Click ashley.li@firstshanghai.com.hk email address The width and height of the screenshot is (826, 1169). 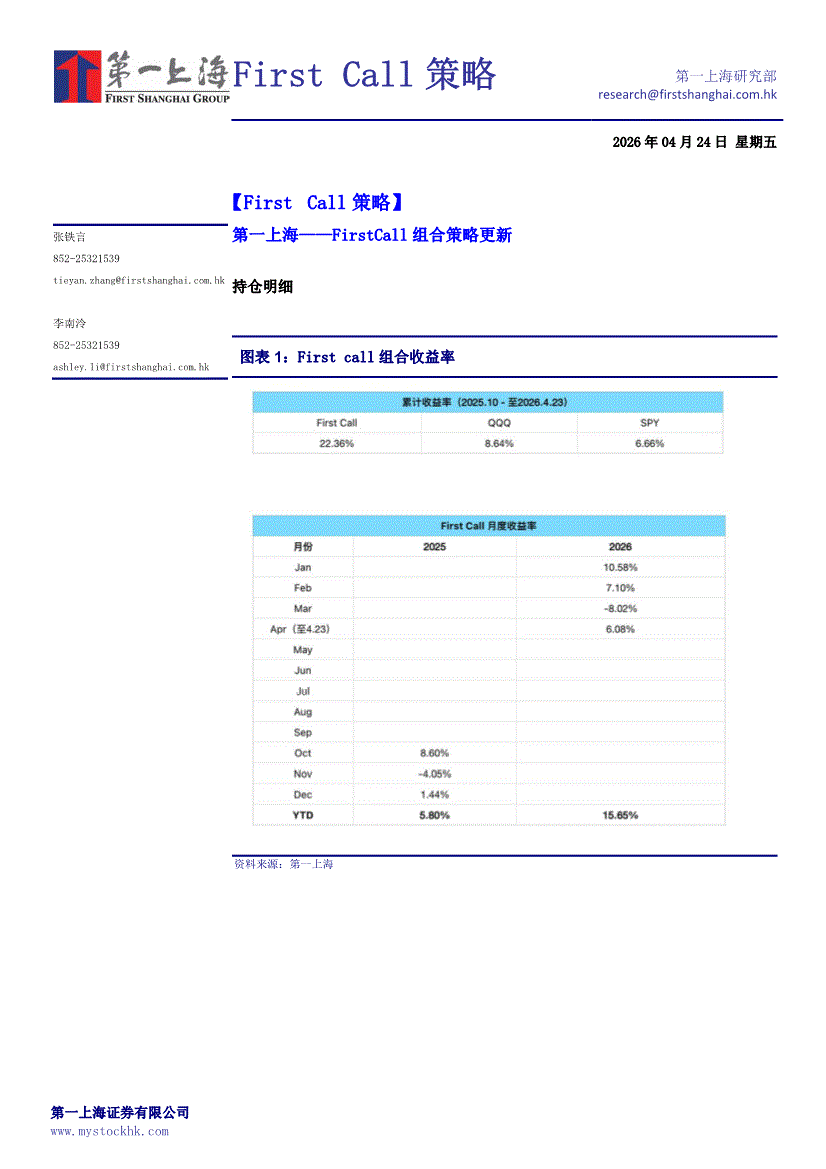pyautogui.click(x=131, y=367)
